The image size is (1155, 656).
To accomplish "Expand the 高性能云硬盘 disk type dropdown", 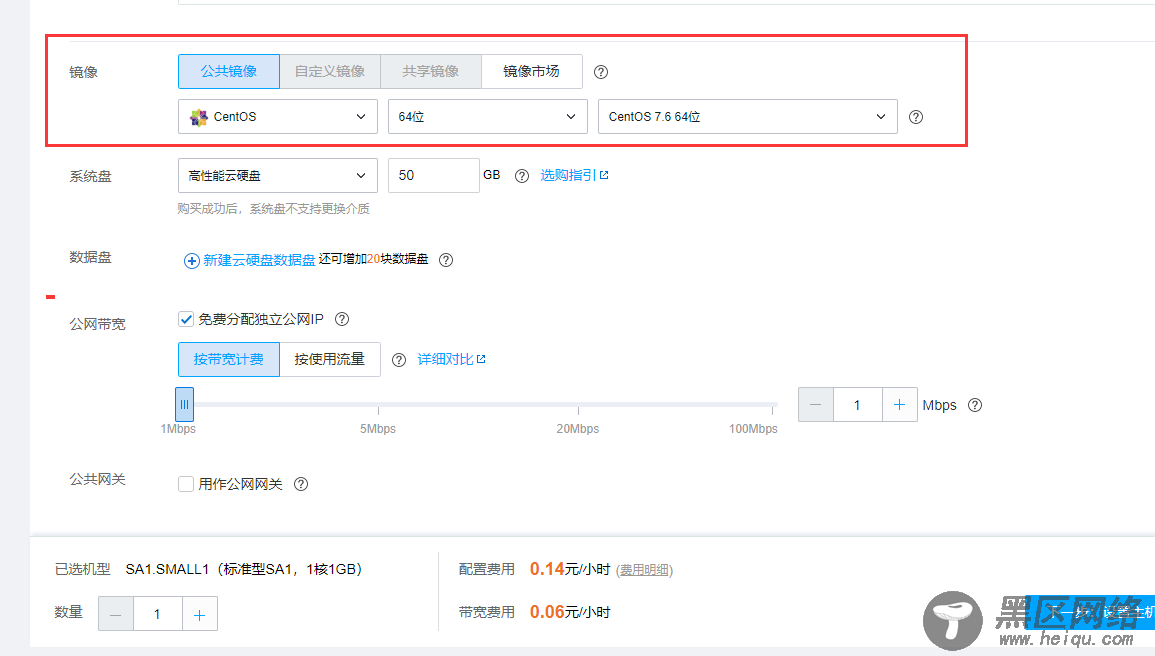I will (x=278, y=175).
